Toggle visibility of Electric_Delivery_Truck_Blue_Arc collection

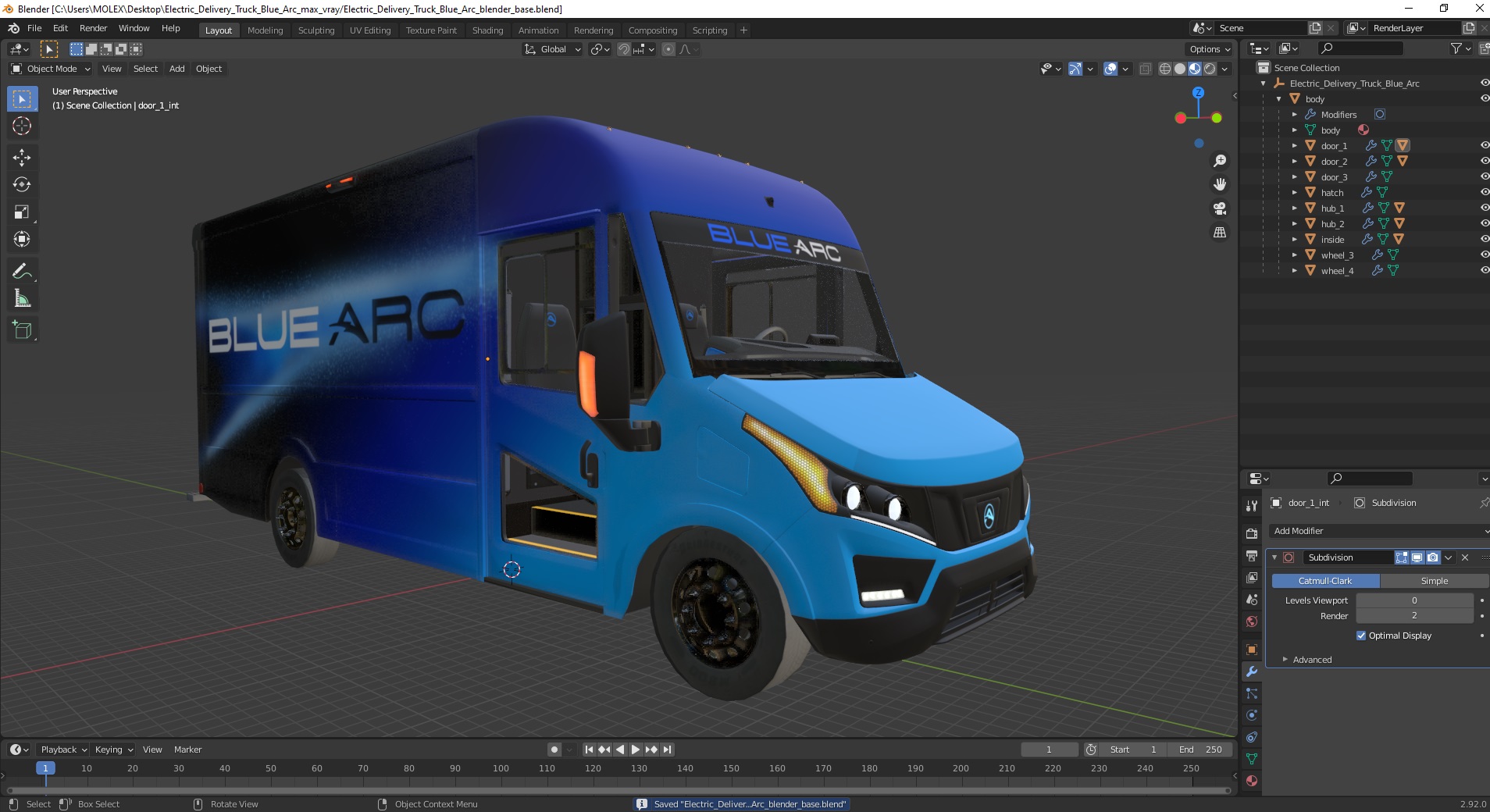(x=1484, y=83)
